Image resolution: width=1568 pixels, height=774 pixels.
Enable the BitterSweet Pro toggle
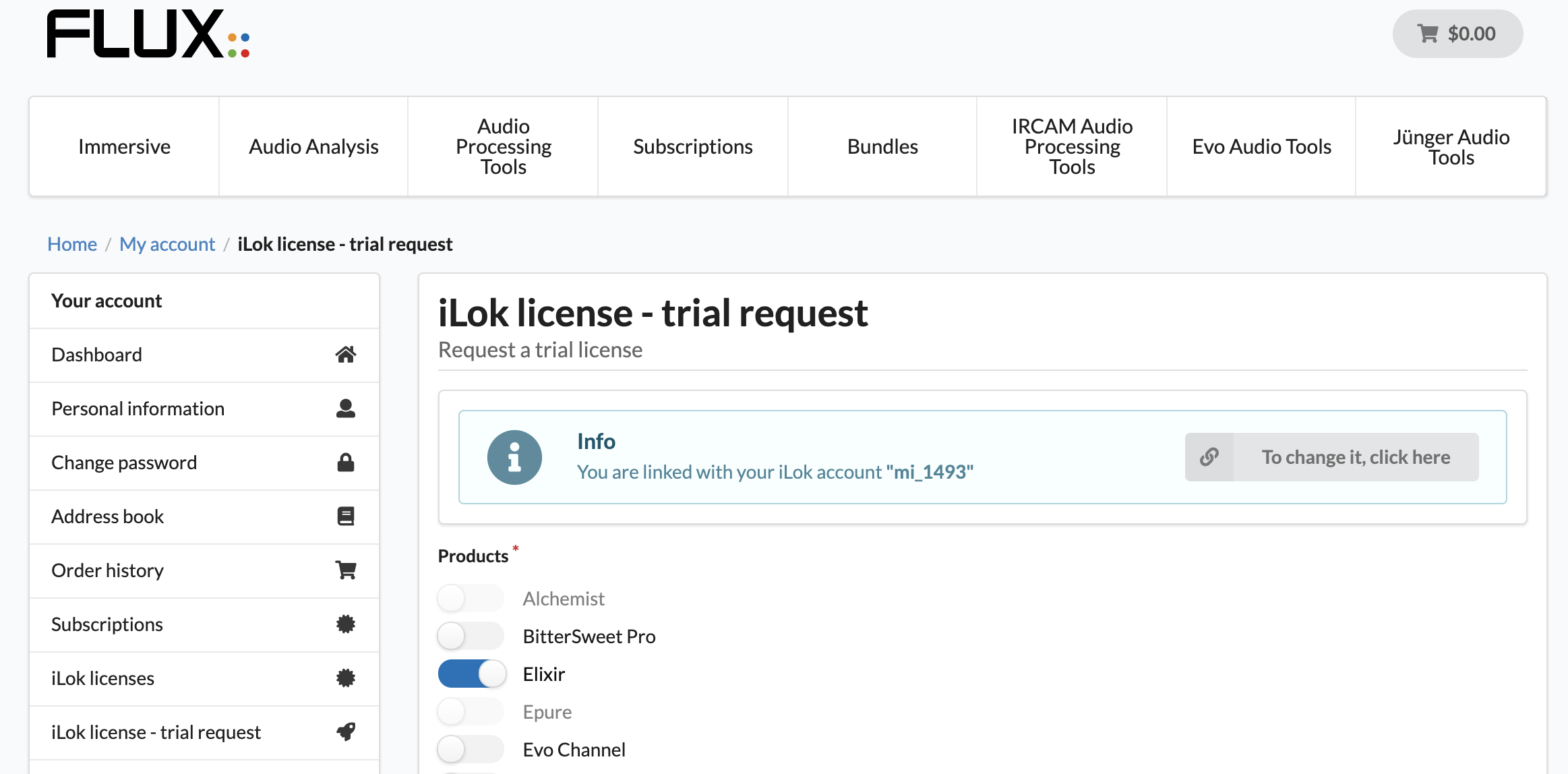pyautogui.click(x=471, y=636)
